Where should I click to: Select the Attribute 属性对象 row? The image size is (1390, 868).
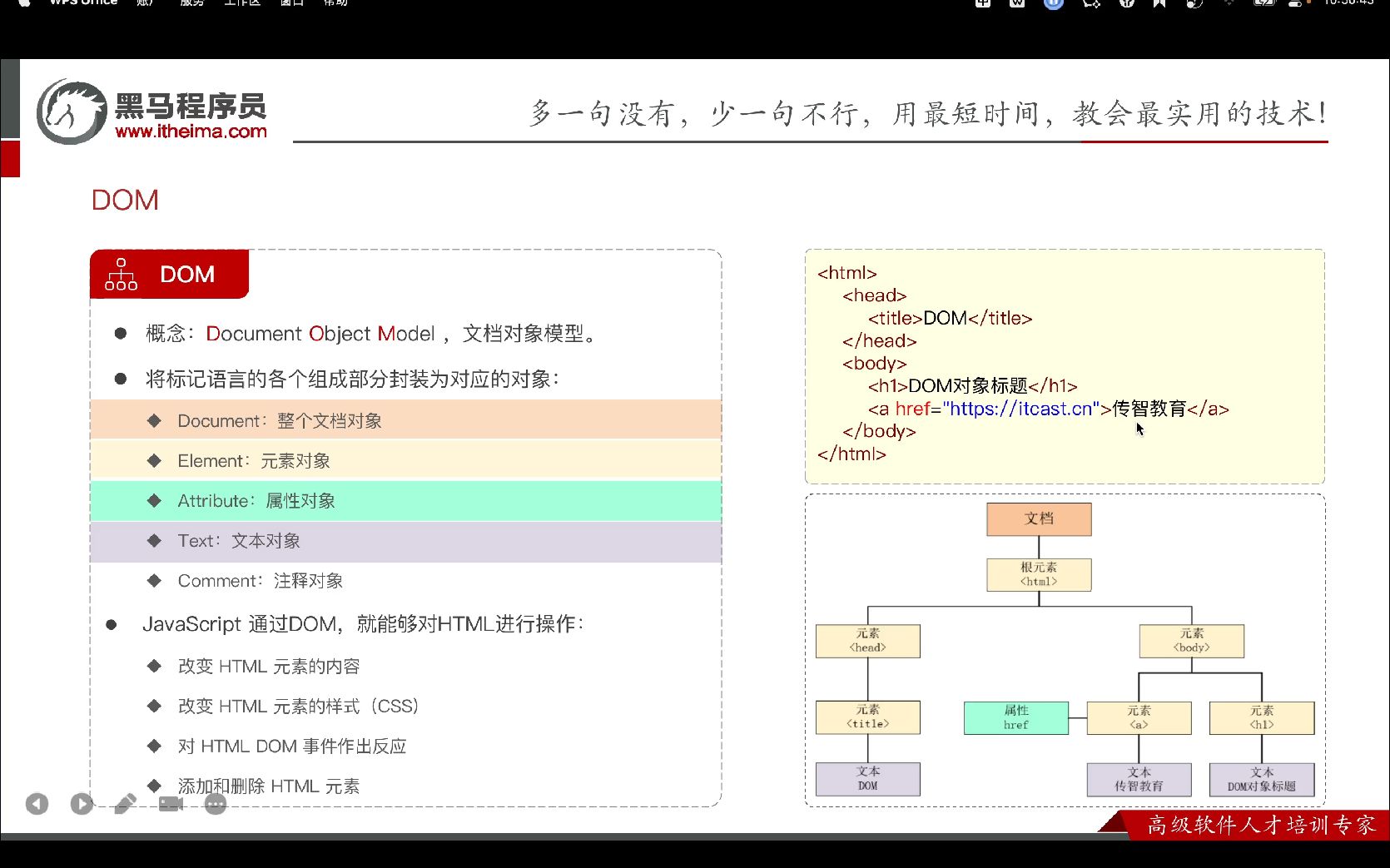[x=405, y=500]
